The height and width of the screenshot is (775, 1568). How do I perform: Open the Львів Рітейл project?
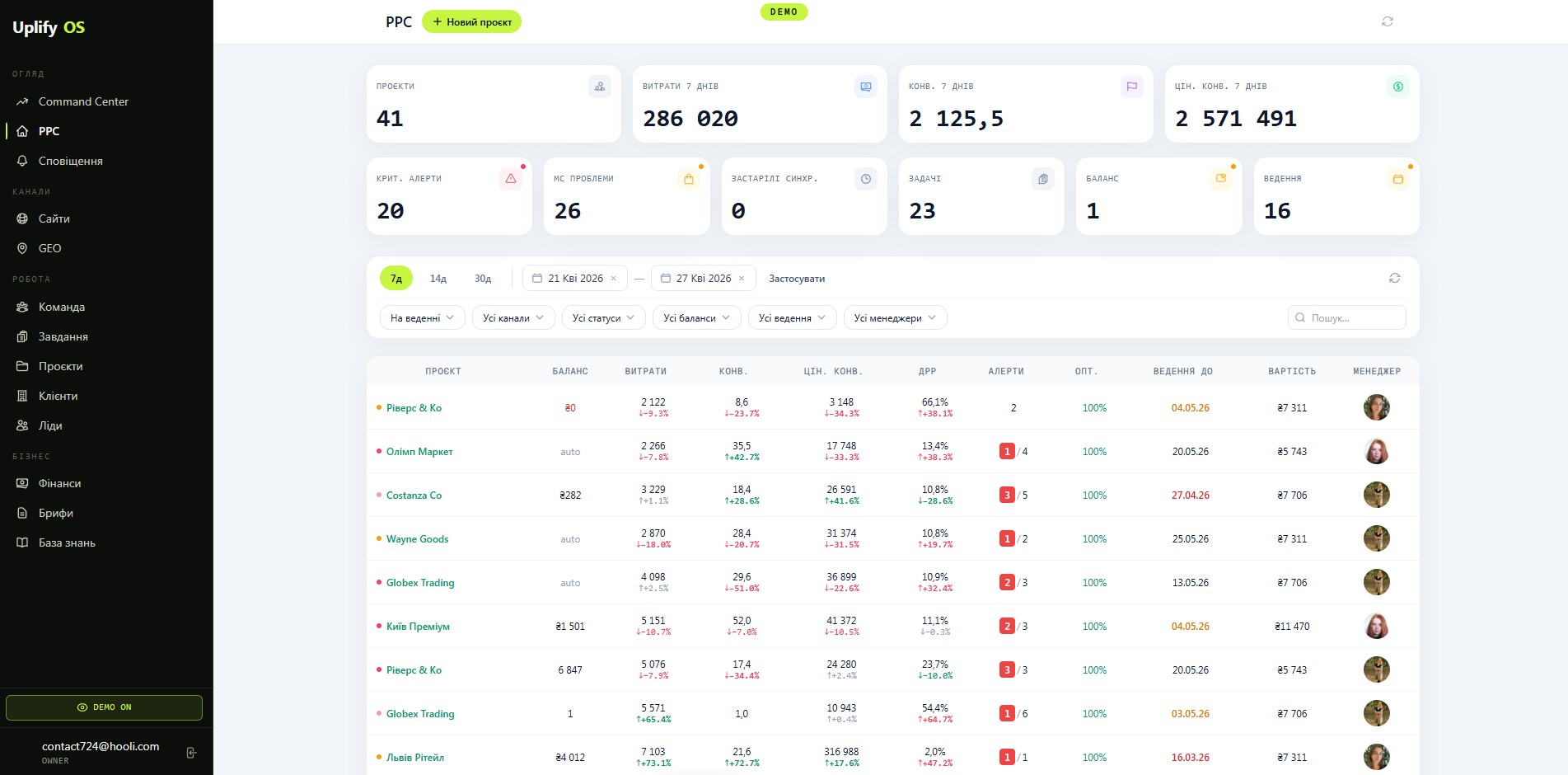(x=415, y=758)
